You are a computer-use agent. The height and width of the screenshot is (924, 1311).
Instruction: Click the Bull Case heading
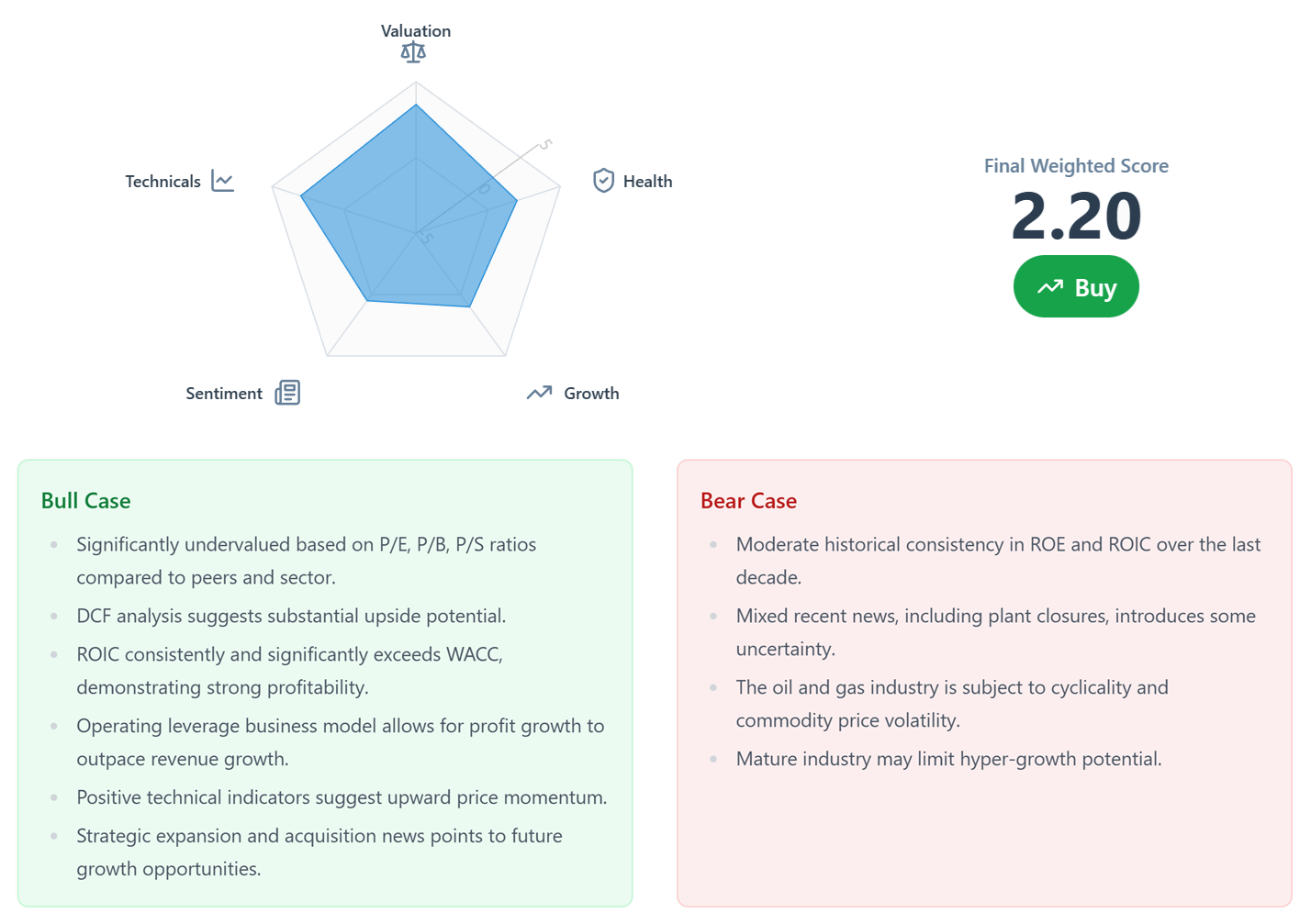pyautogui.click(x=86, y=501)
